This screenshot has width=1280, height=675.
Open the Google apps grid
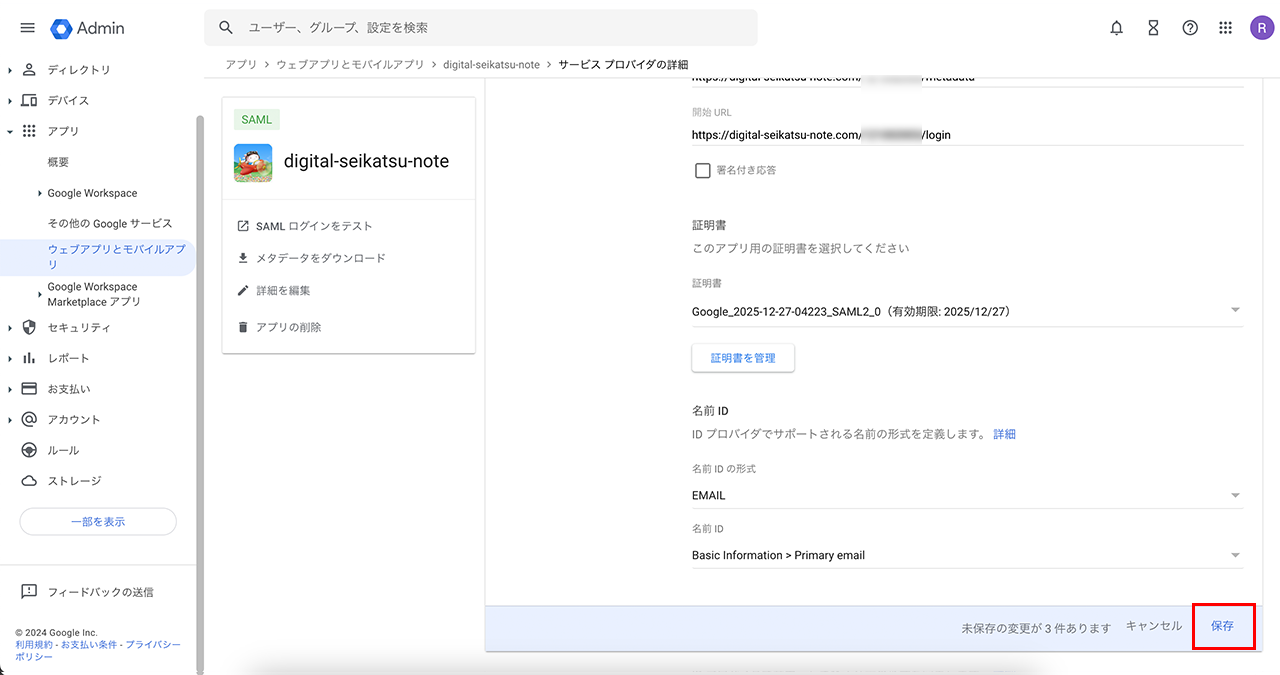(x=1226, y=28)
